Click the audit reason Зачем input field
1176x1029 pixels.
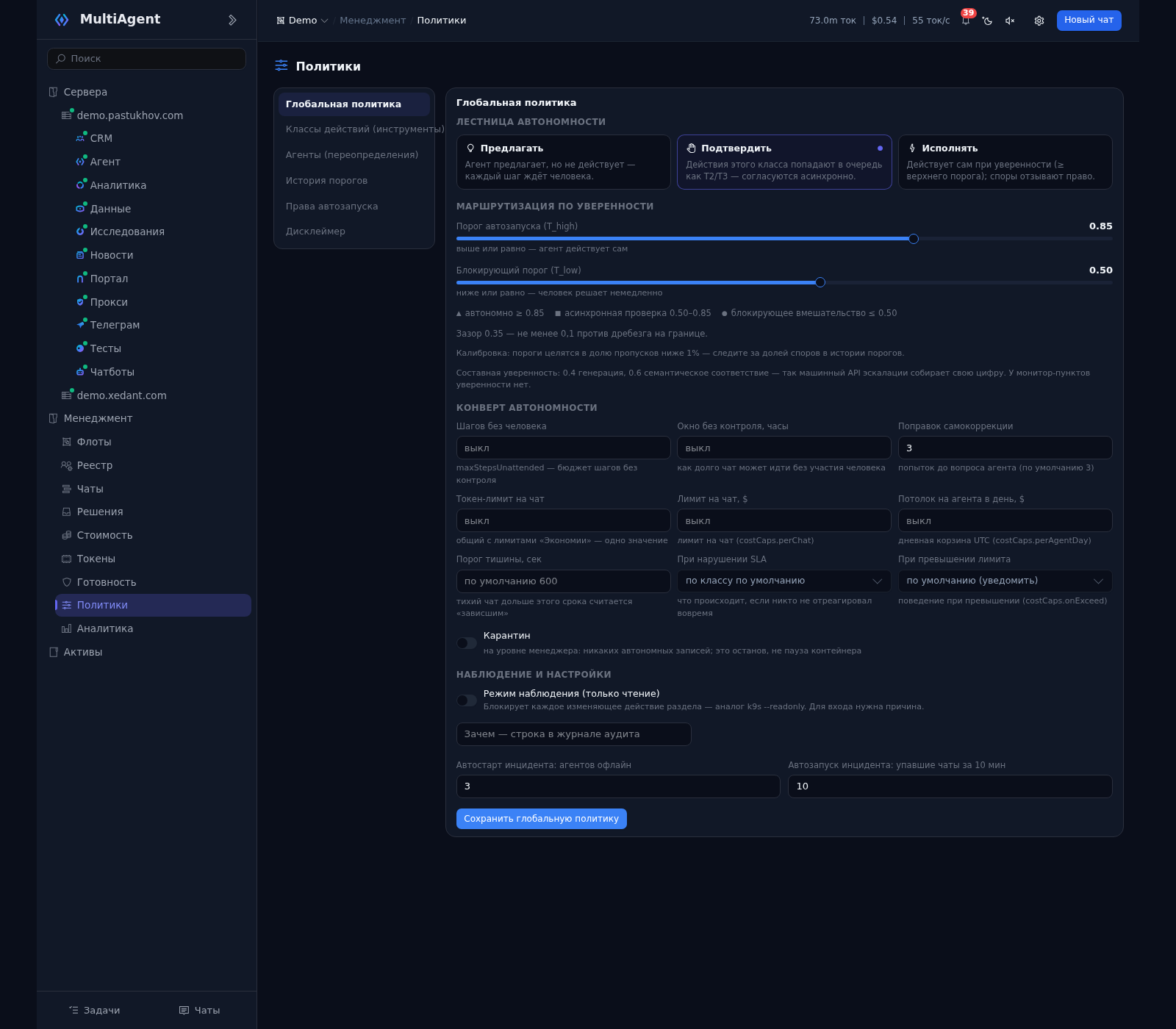pos(574,734)
